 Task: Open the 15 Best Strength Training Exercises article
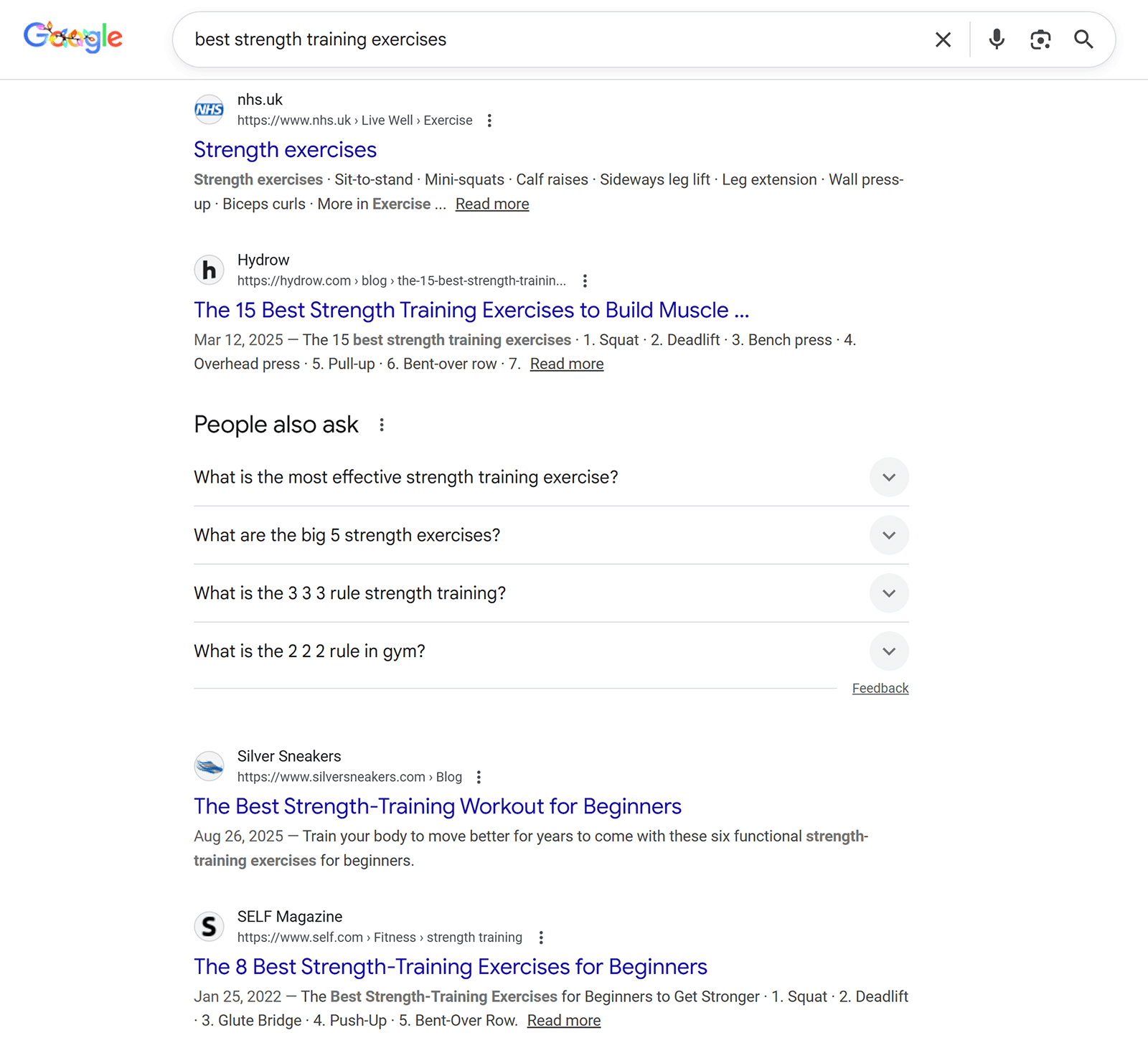[x=471, y=310]
